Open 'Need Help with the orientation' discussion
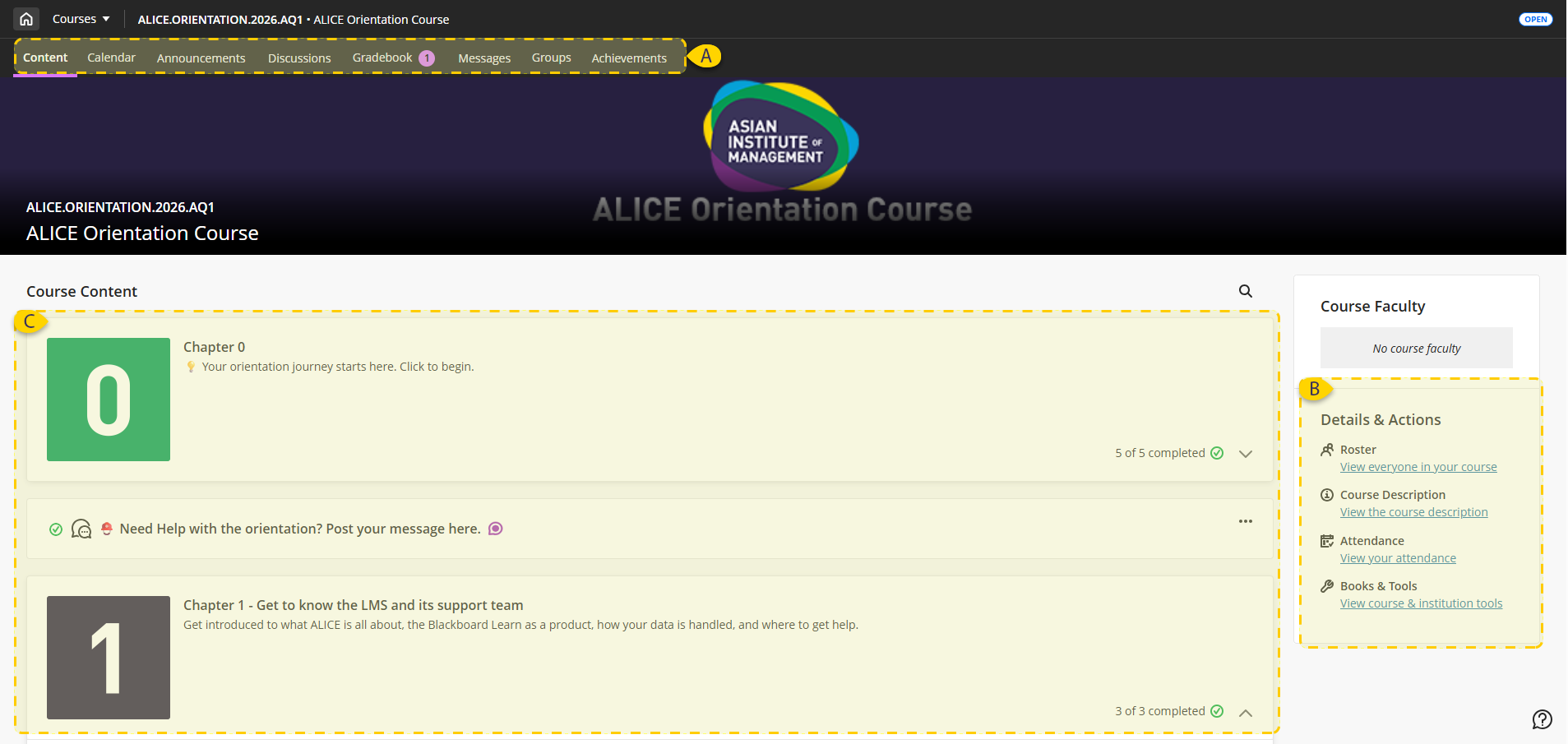This screenshot has width=1568, height=744. tap(300, 529)
